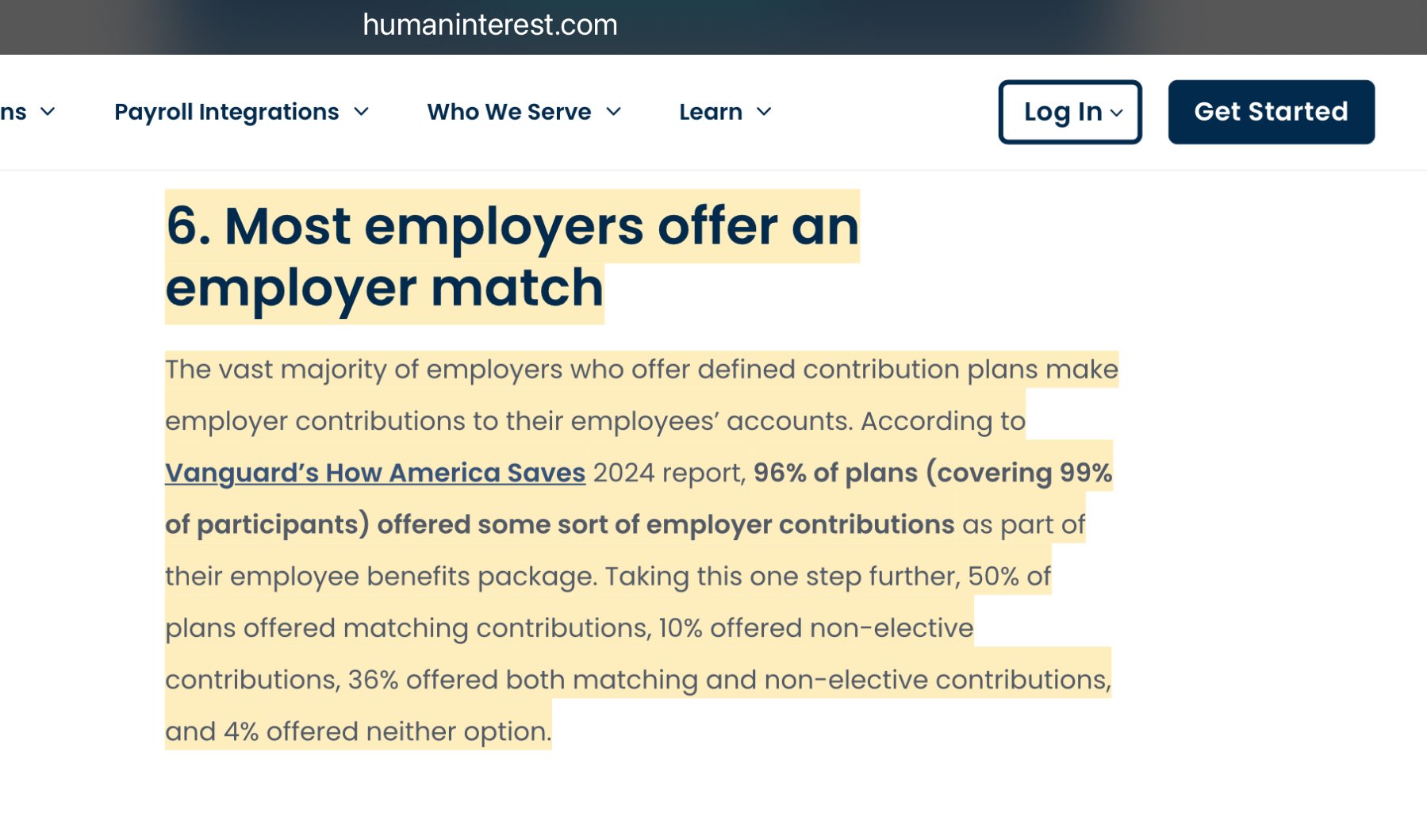
Task: Expand the Who We Serve chevron
Action: point(613,112)
